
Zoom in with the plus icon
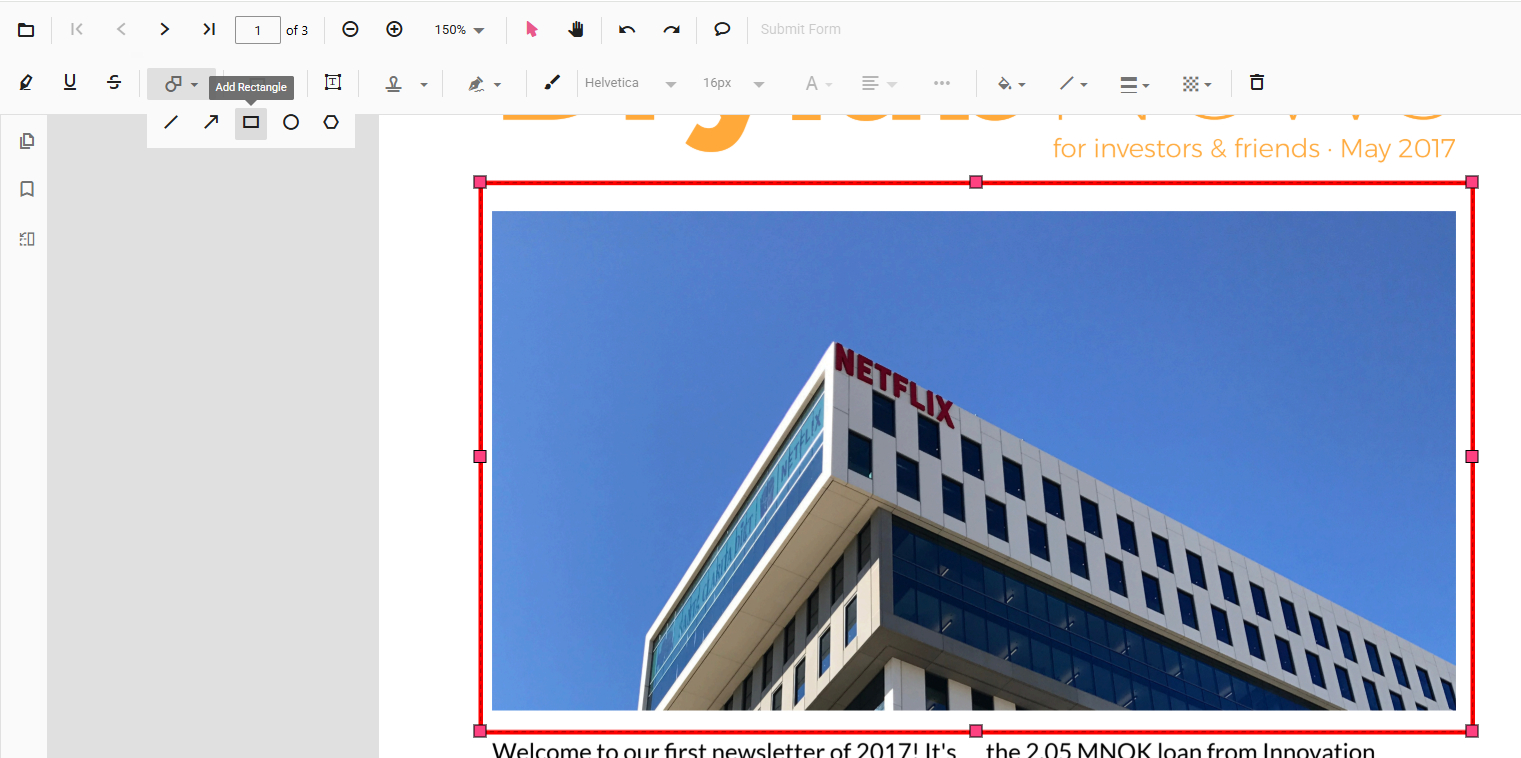click(394, 29)
